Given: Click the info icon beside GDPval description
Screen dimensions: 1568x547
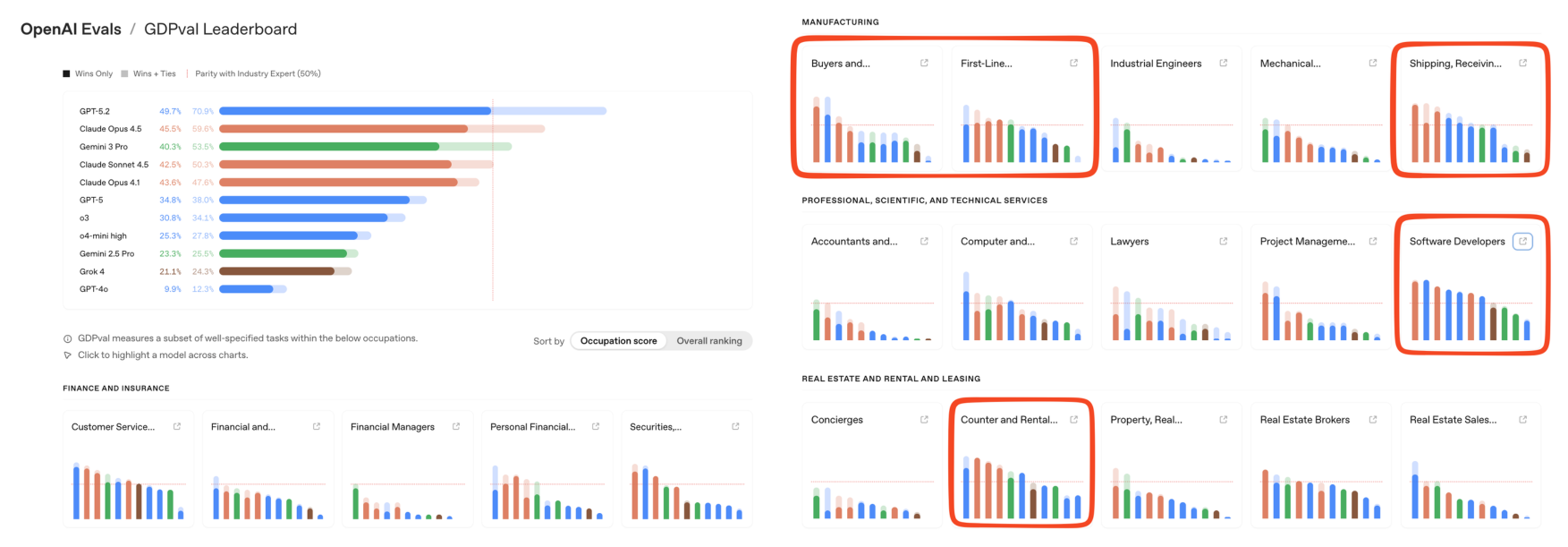Looking at the screenshot, I should (67, 338).
